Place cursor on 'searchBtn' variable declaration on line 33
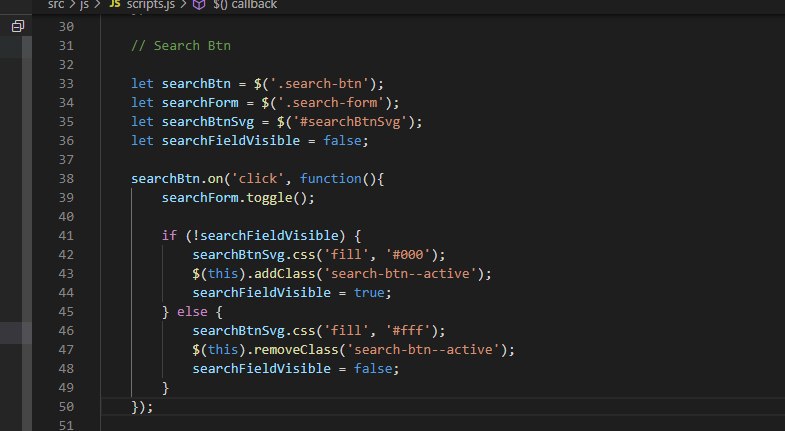 [x=196, y=84]
